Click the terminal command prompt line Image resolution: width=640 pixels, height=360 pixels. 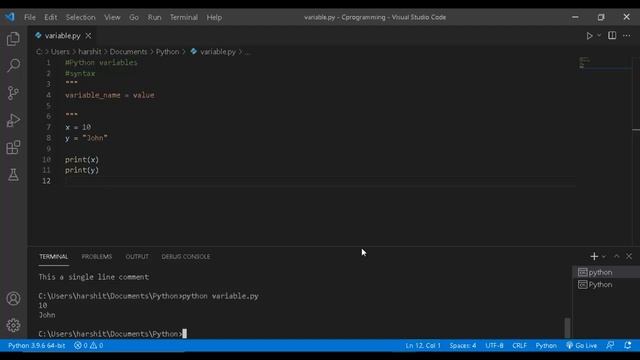(x=112, y=334)
